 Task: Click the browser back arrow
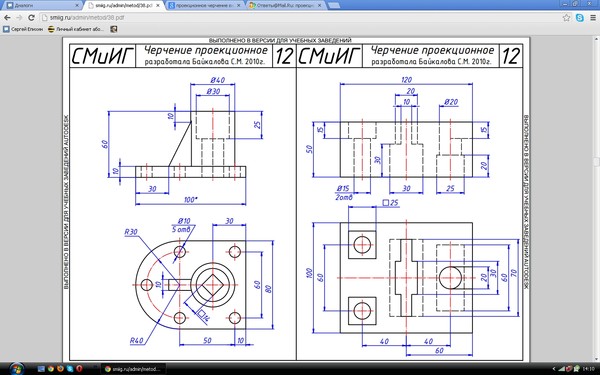(7, 18)
